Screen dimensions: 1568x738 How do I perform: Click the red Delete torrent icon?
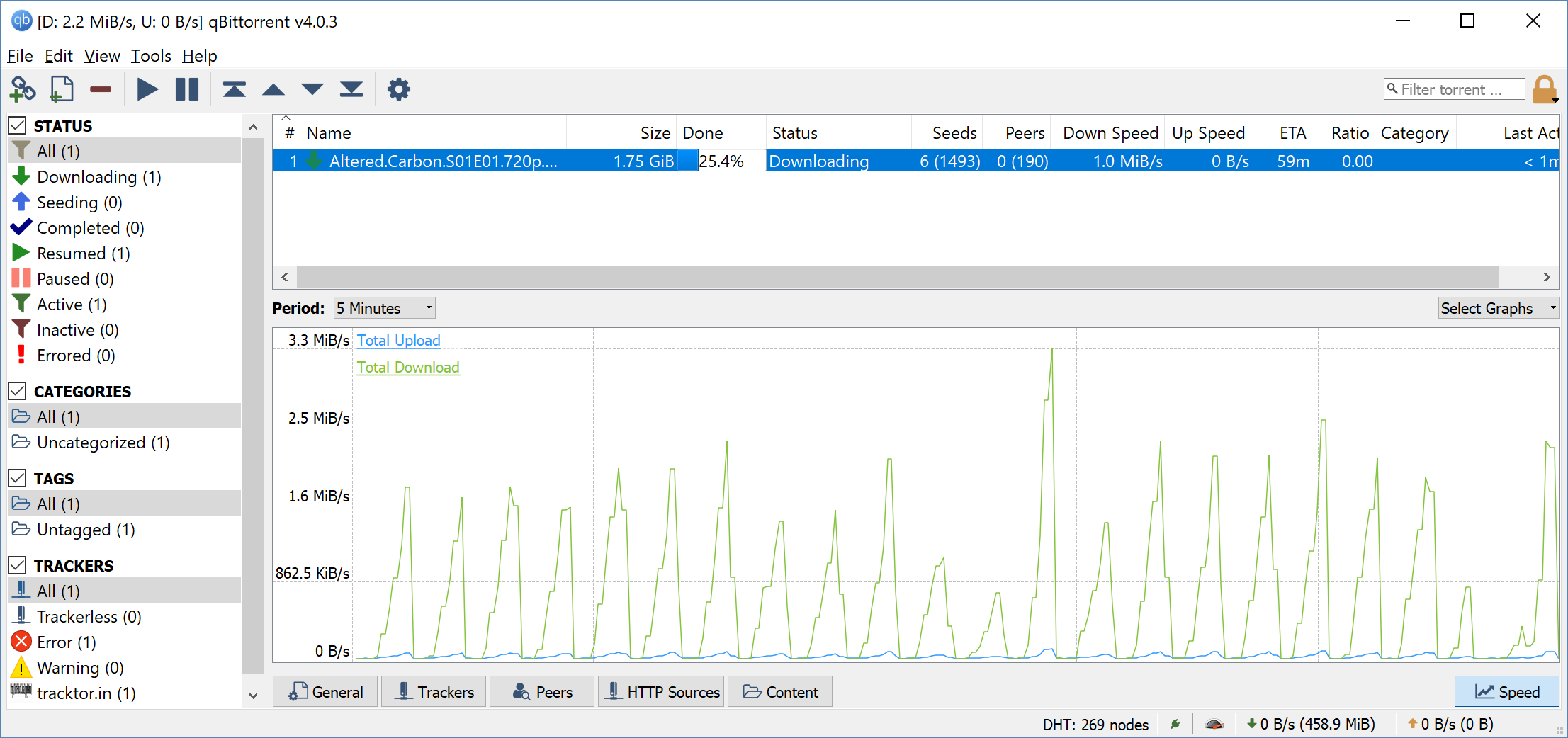pyautogui.click(x=101, y=90)
